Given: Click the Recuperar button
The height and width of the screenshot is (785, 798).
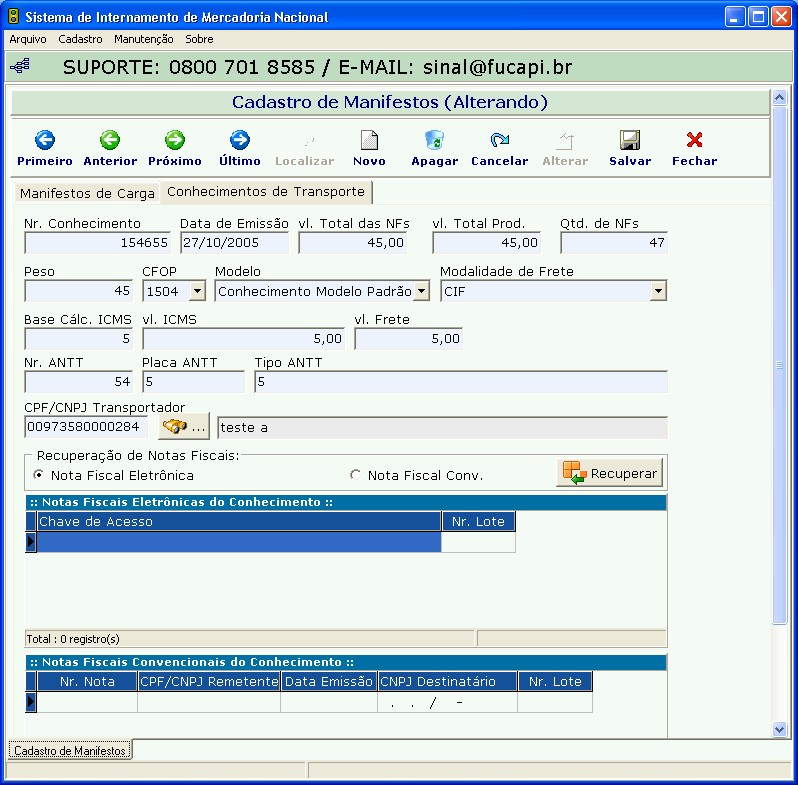Looking at the screenshot, I should [610, 473].
